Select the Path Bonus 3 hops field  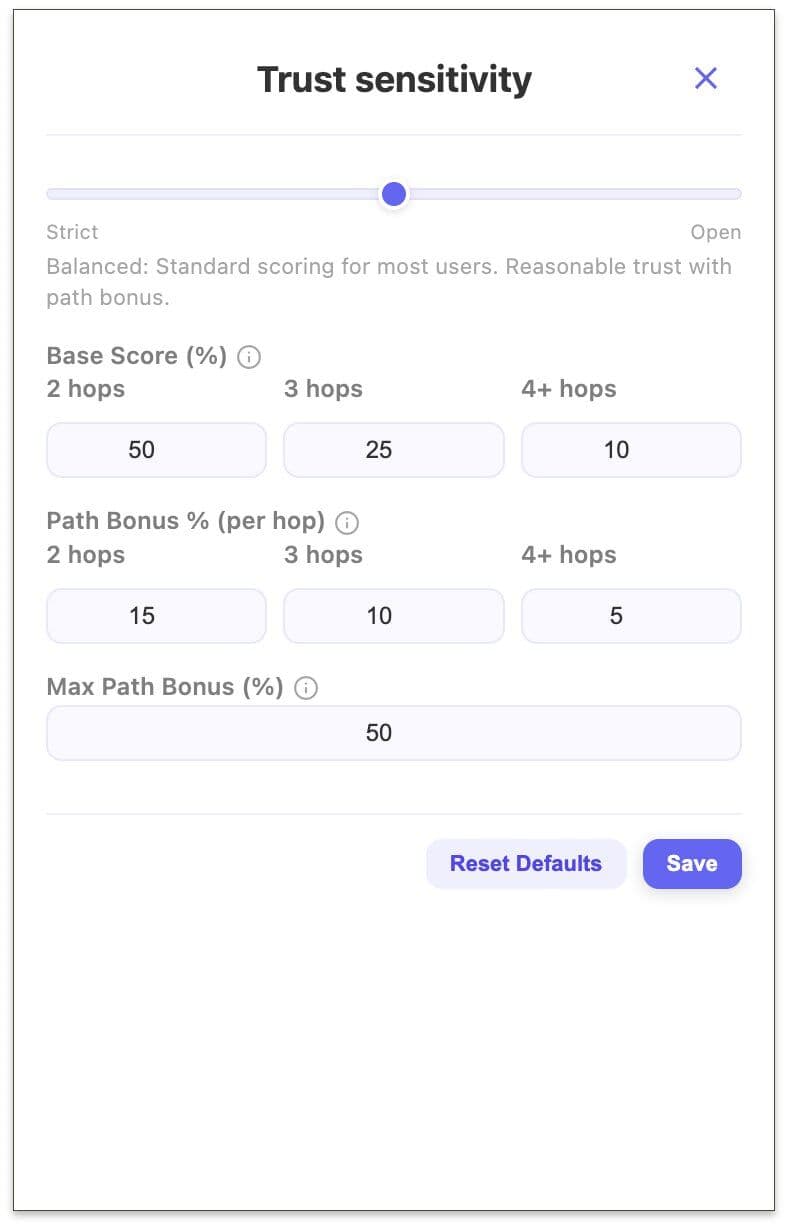[393, 616]
